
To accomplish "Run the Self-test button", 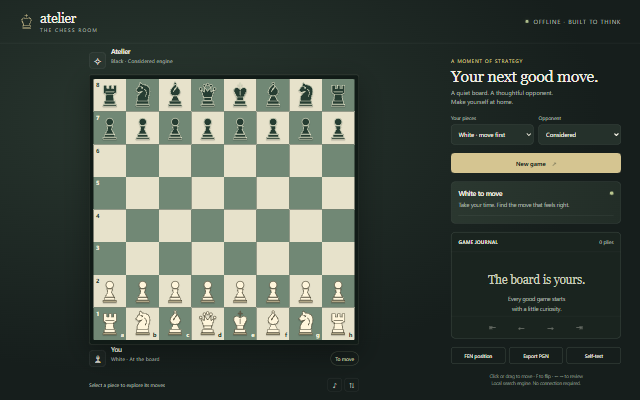I will click(594, 356).
